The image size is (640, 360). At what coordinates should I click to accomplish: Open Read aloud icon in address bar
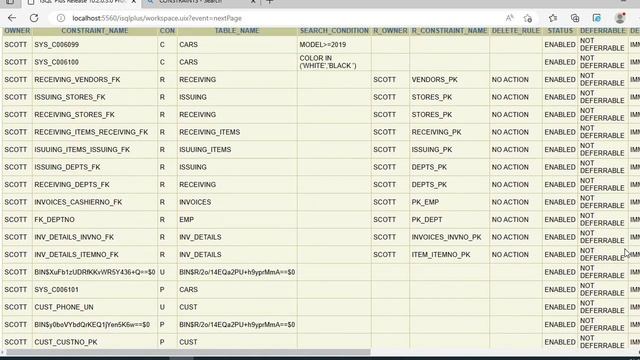tap(509, 18)
